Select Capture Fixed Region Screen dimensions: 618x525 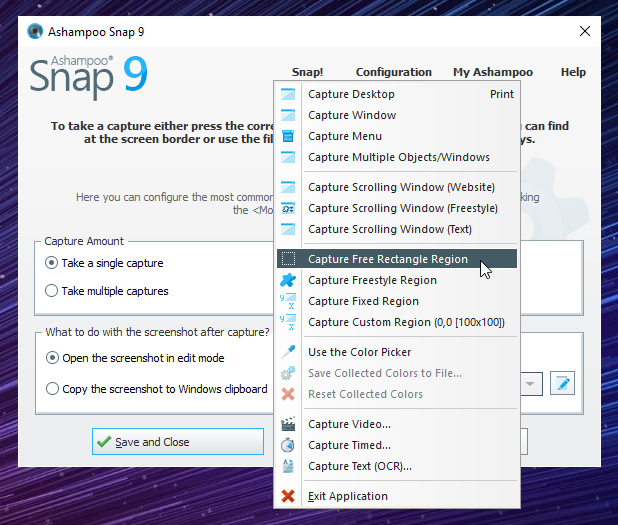[397, 301]
